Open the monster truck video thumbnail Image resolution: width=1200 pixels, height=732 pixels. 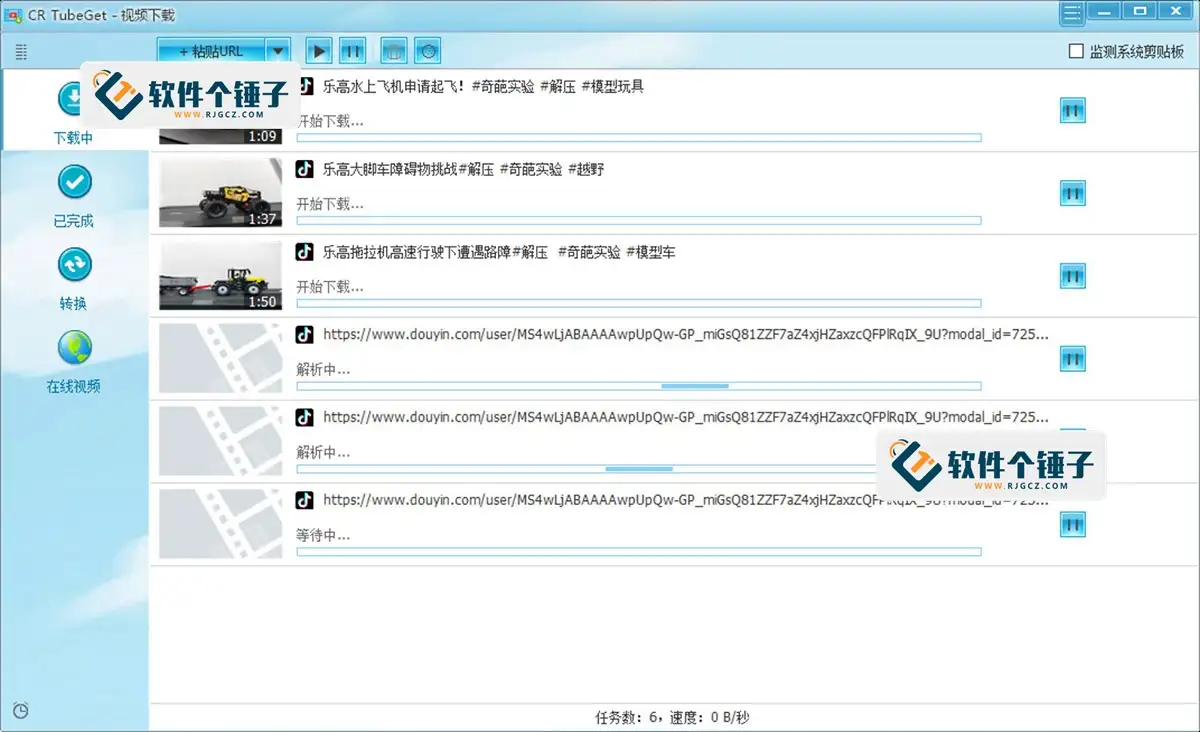click(x=221, y=193)
